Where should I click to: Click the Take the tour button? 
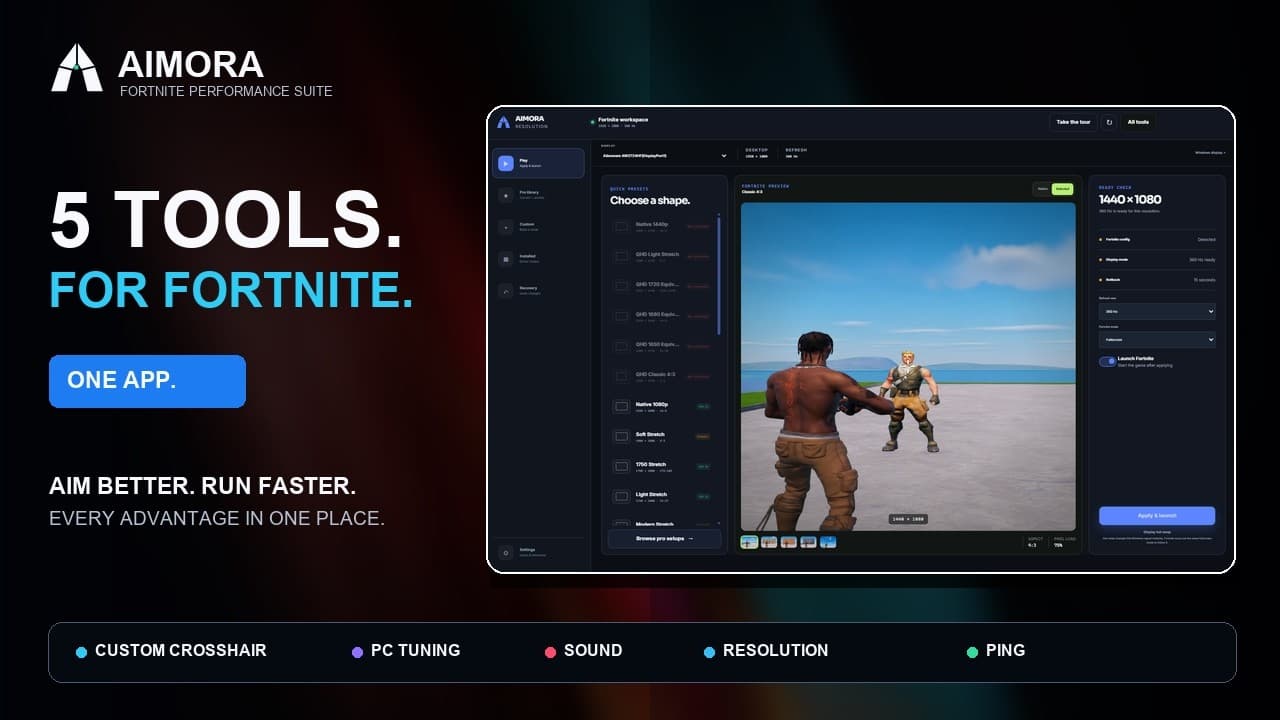1073,122
